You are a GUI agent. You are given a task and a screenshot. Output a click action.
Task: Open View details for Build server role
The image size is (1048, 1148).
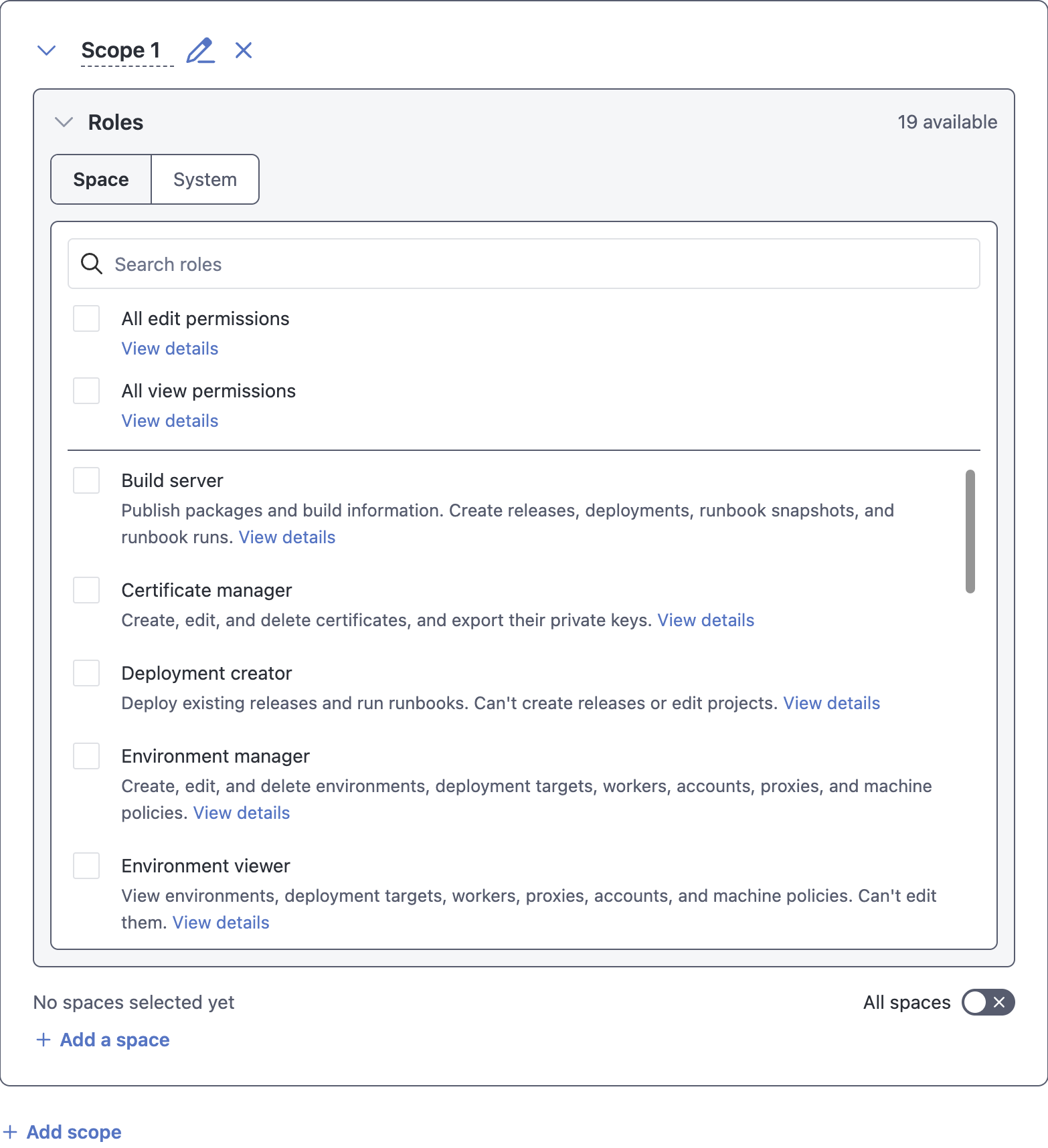tap(287, 537)
